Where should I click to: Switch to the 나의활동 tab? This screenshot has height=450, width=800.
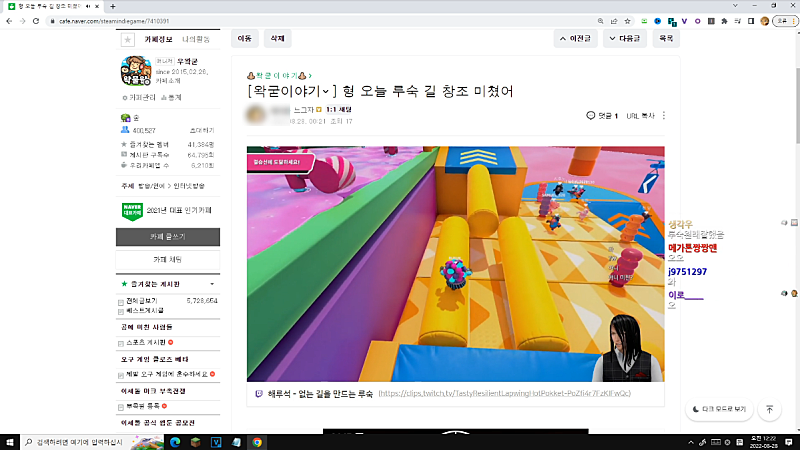click(x=196, y=39)
